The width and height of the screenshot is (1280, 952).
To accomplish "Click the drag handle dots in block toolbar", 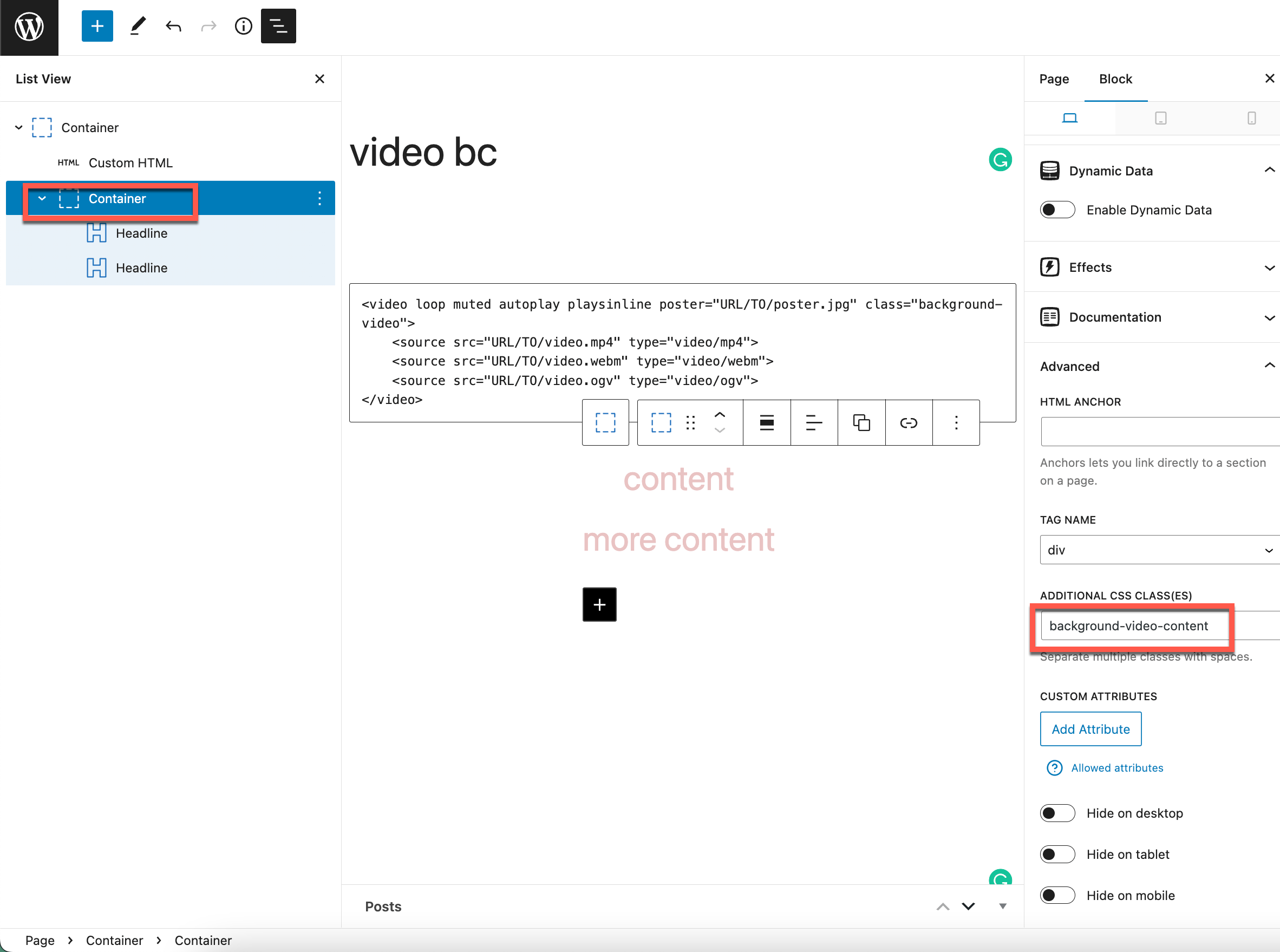I will [x=691, y=422].
